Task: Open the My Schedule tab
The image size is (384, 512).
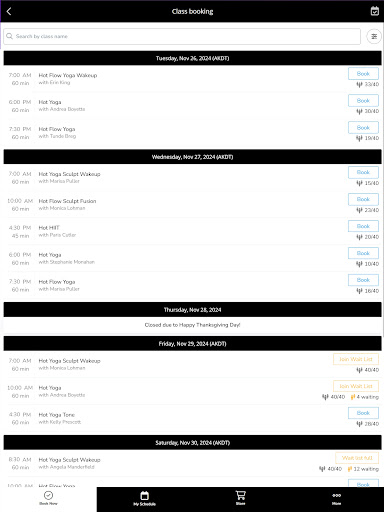Action: [144, 499]
